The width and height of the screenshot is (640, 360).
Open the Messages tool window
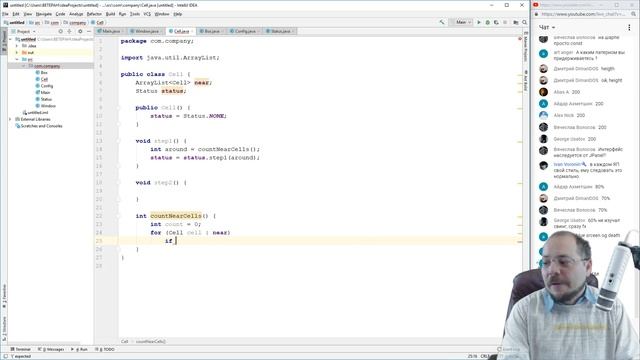(51, 349)
